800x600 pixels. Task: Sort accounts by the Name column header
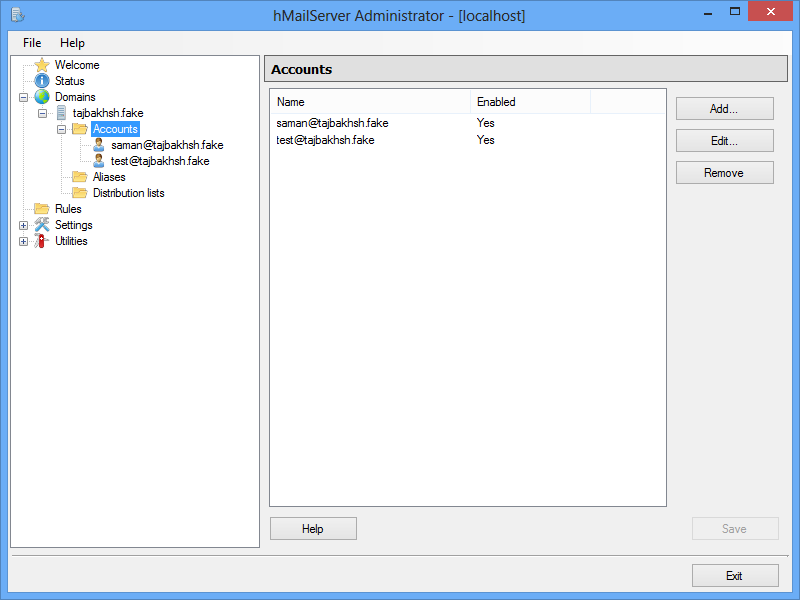(x=370, y=102)
